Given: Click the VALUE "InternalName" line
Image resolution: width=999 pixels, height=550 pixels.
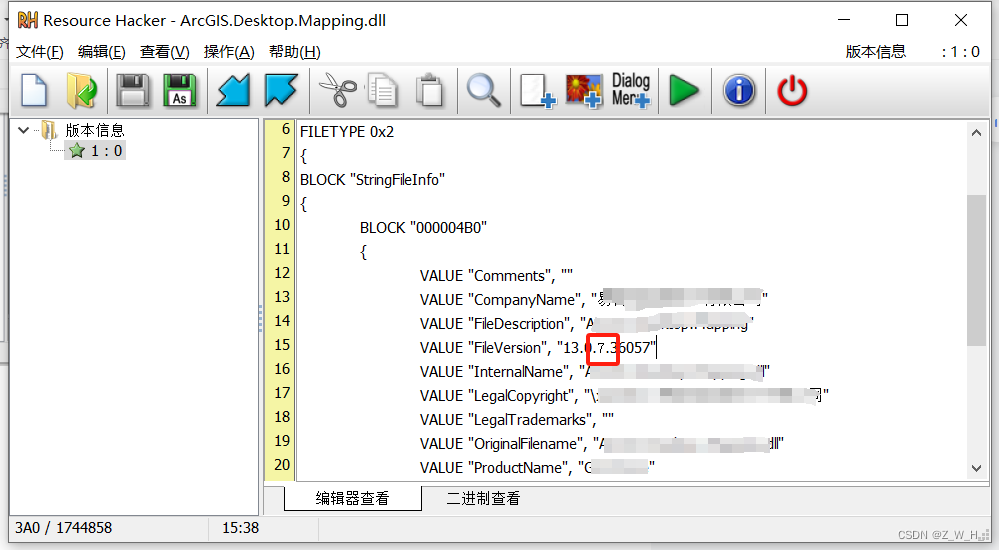Looking at the screenshot, I should (594, 372).
